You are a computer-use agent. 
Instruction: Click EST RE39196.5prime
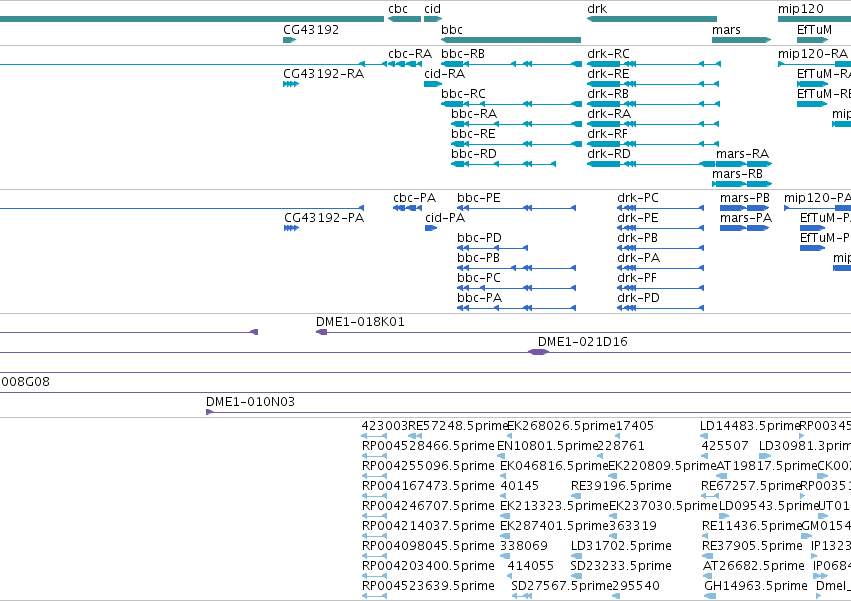(621, 486)
